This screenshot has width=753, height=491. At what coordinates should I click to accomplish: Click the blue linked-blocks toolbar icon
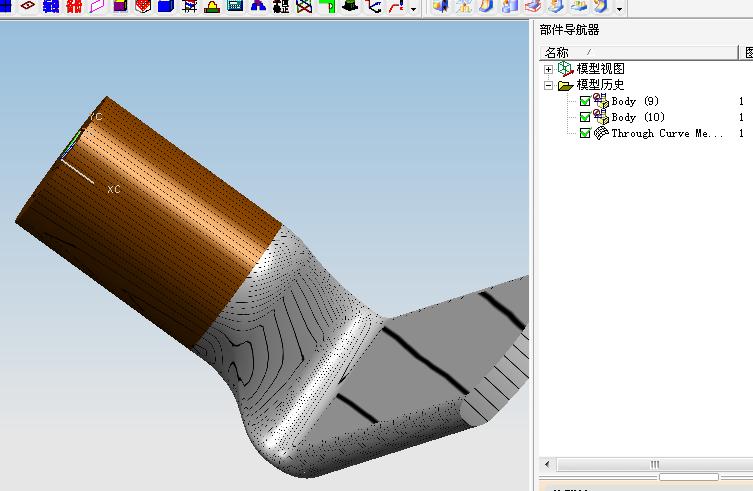(51, 6)
